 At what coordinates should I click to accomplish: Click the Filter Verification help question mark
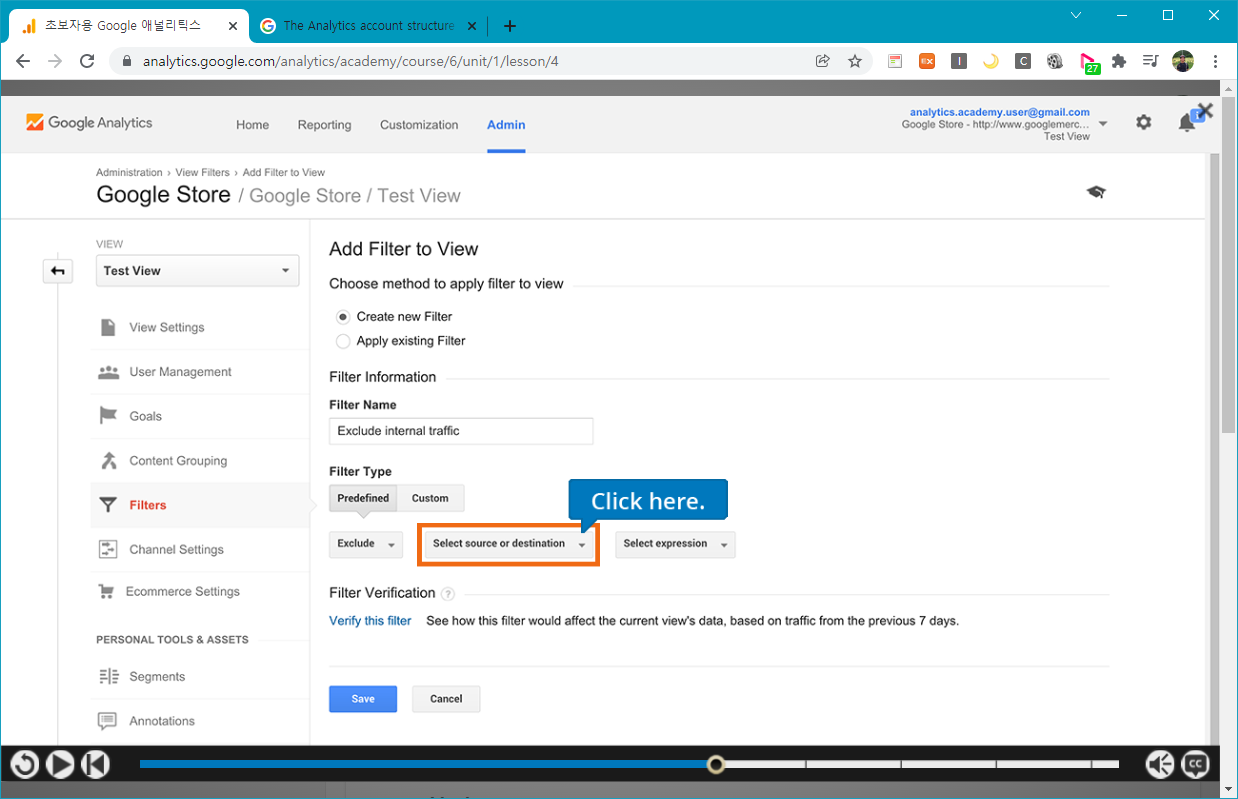447,594
